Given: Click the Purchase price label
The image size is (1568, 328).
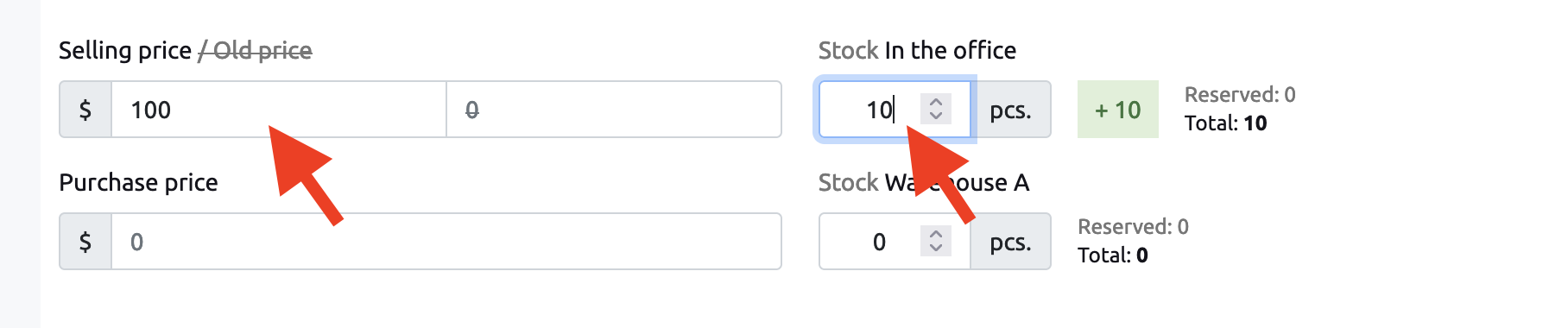Looking at the screenshot, I should [x=138, y=182].
